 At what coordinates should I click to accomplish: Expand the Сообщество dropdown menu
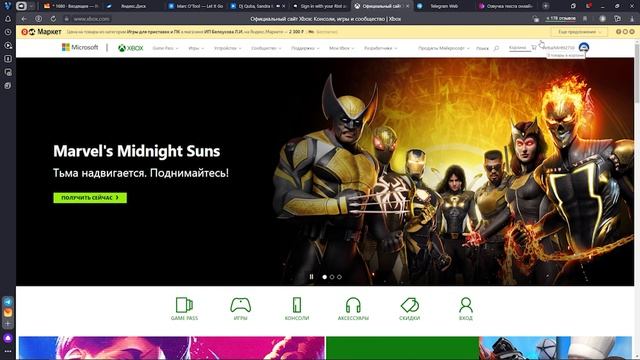click(x=266, y=48)
